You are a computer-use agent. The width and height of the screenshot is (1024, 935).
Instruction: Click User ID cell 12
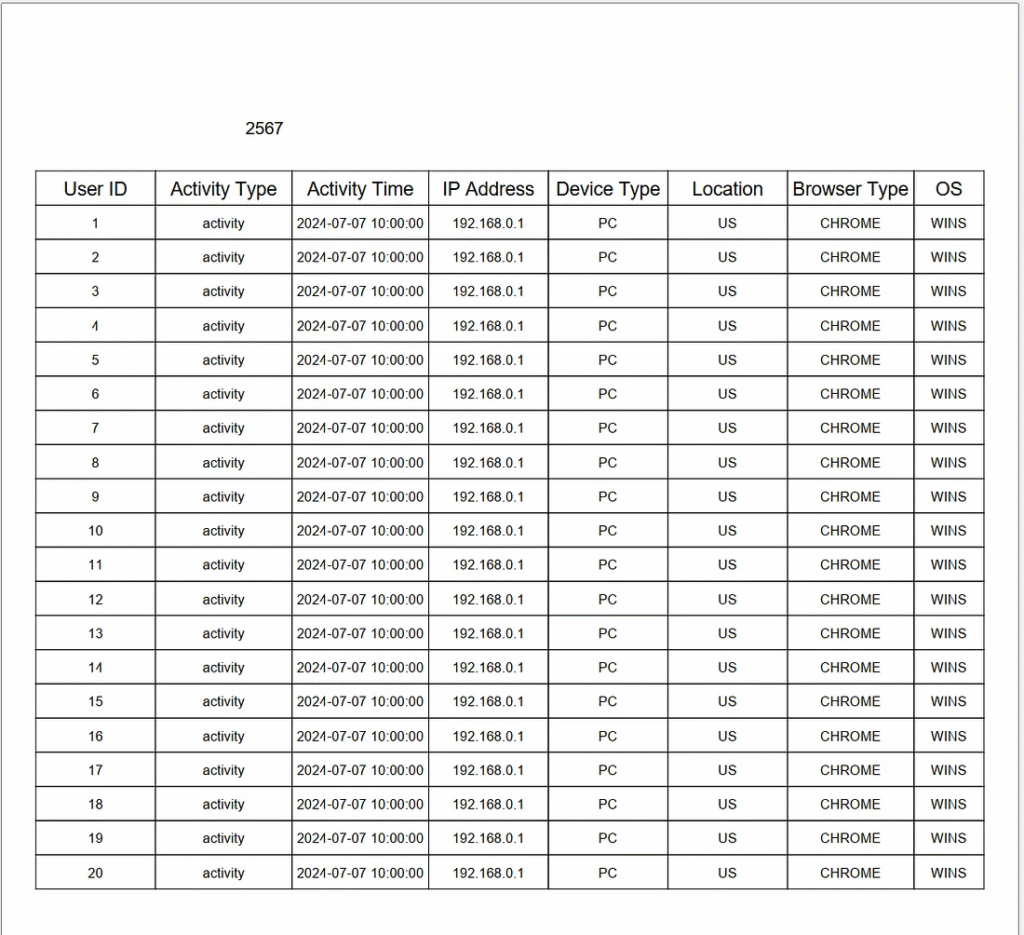click(x=95, y=599)
